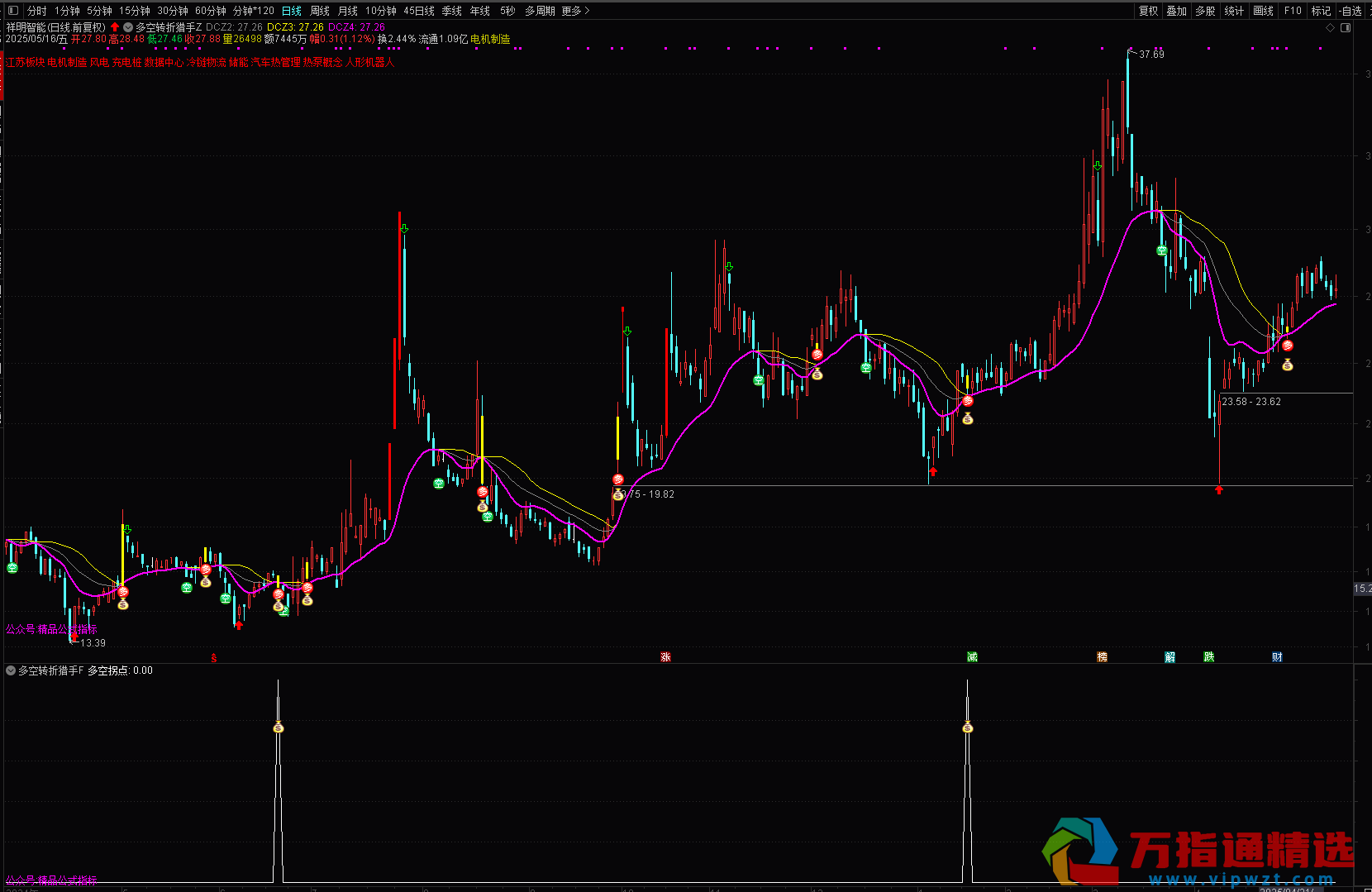
Task: Click the 电机制造 industry label in quote line
Action: (x=491, y=39)
